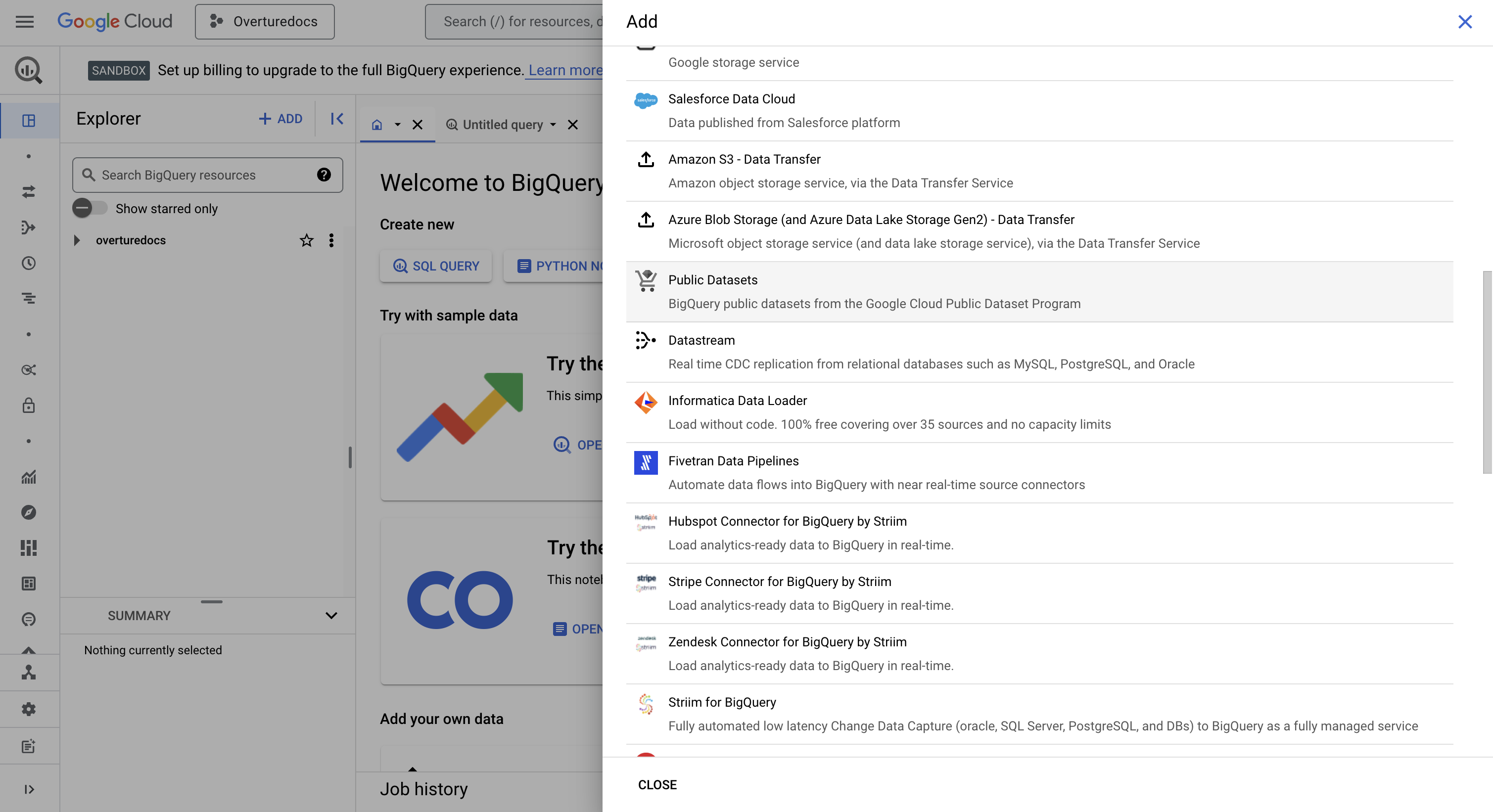Click the SQL QUERY button
The width and height of the screenshot is (1493, 812).
436,266
